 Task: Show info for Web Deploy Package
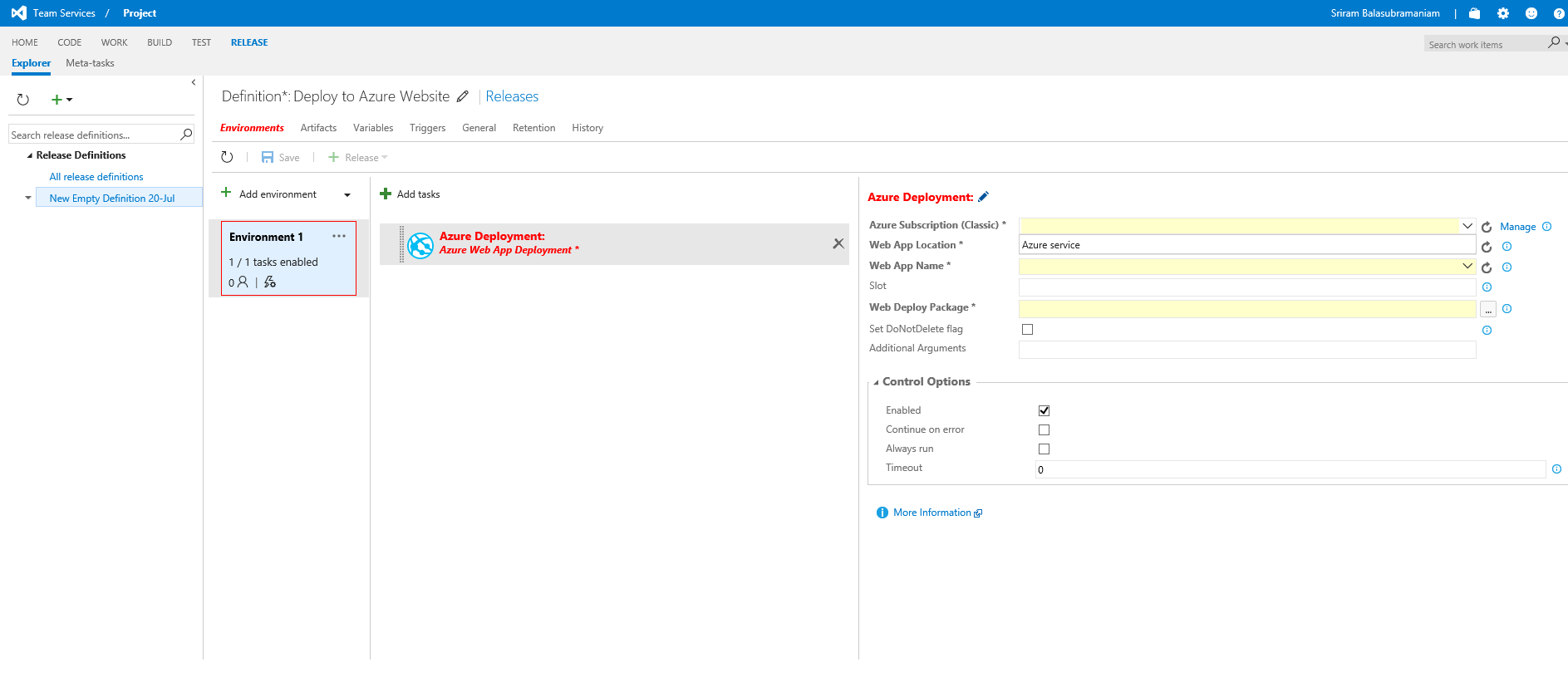tap(1507, 309)
